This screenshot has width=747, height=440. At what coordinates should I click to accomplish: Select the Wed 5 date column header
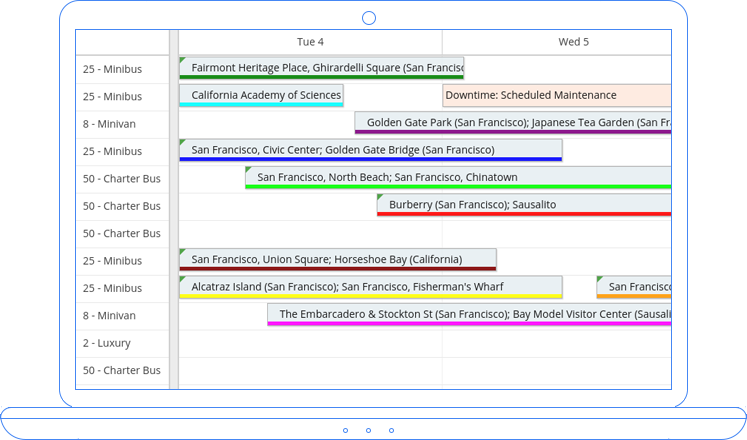click(x=573, y=42)
